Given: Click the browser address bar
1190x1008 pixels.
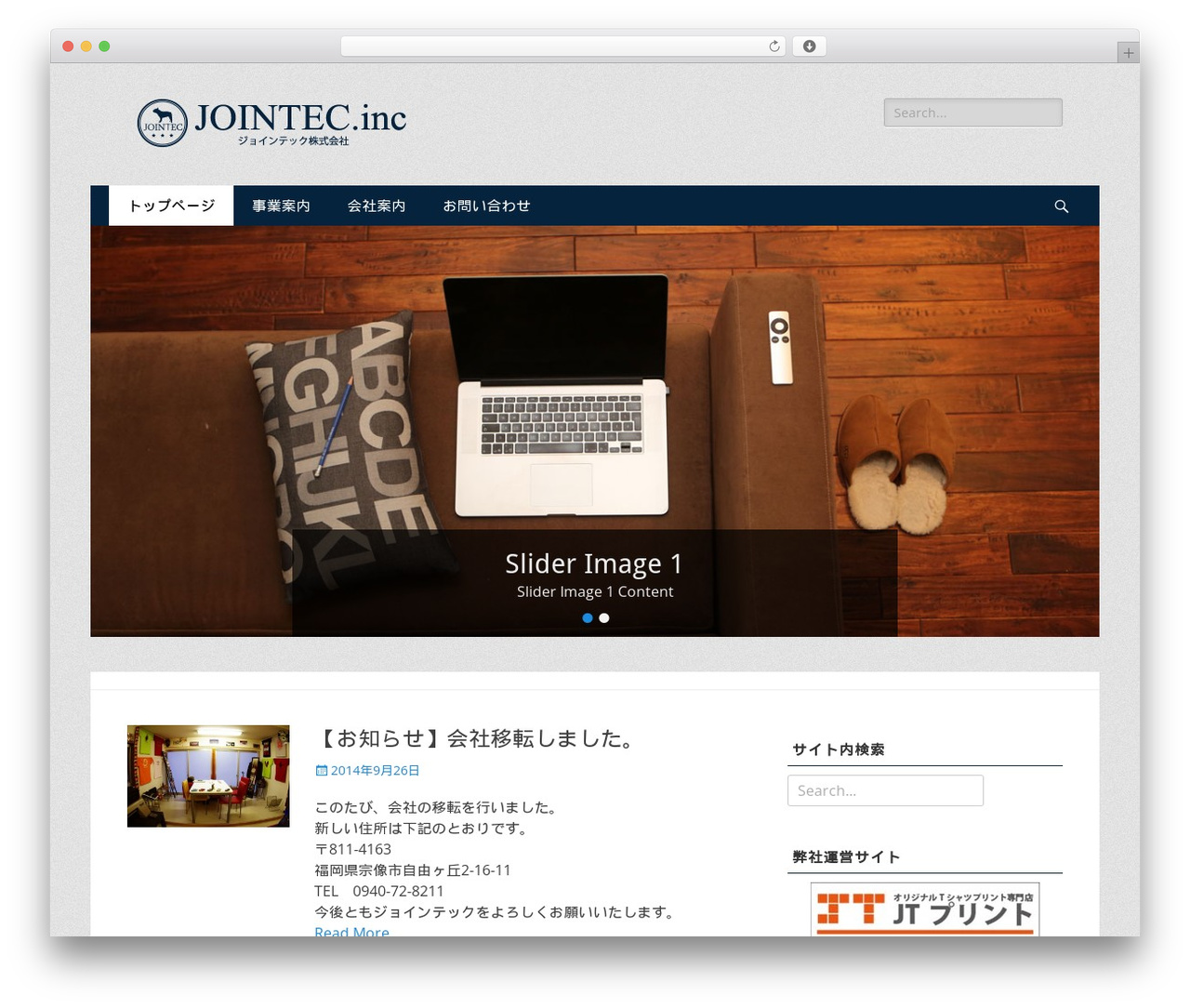Looking at the screenshot, I should click(x=562, y=46).
